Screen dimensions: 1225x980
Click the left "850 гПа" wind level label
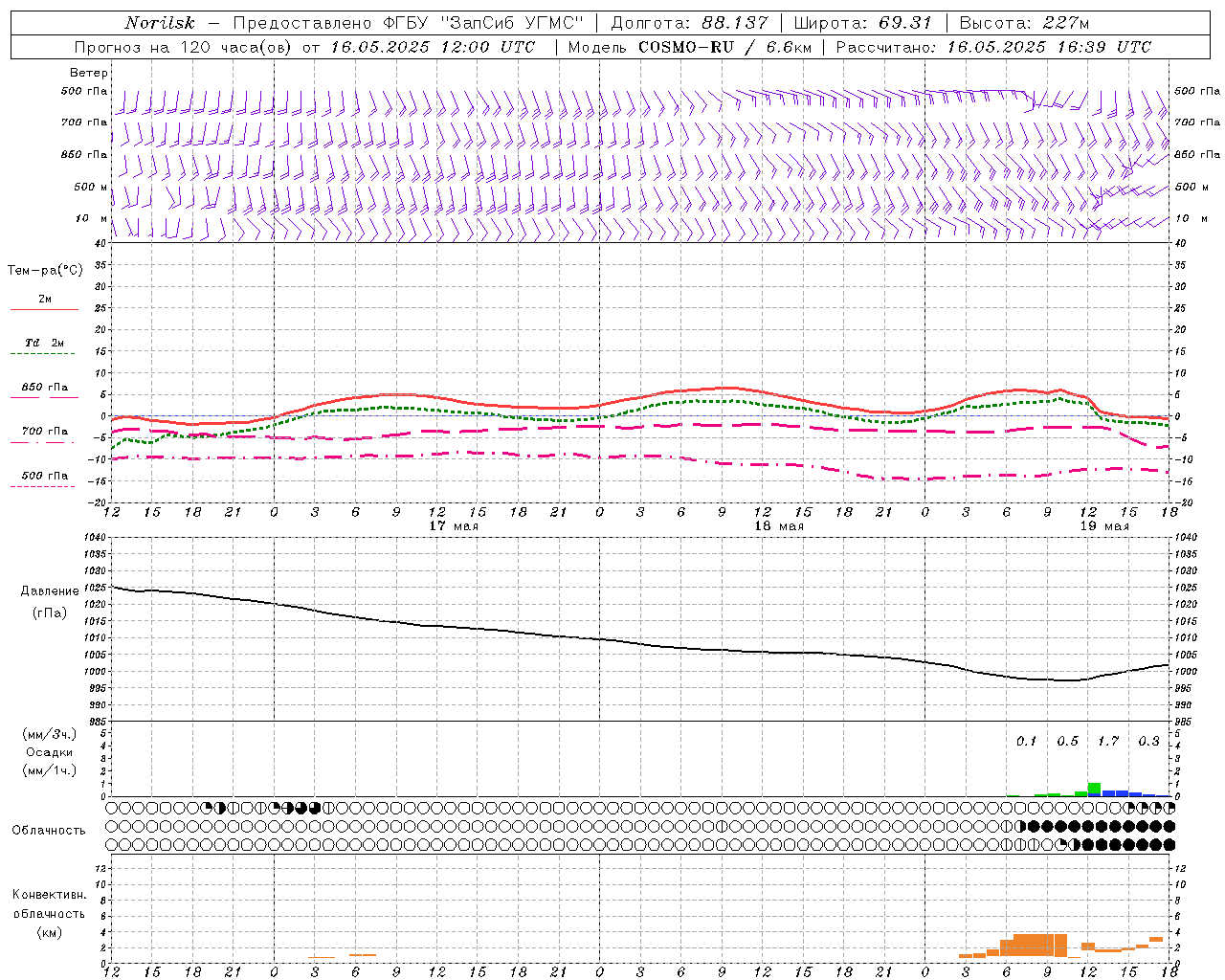click(84, 154)
